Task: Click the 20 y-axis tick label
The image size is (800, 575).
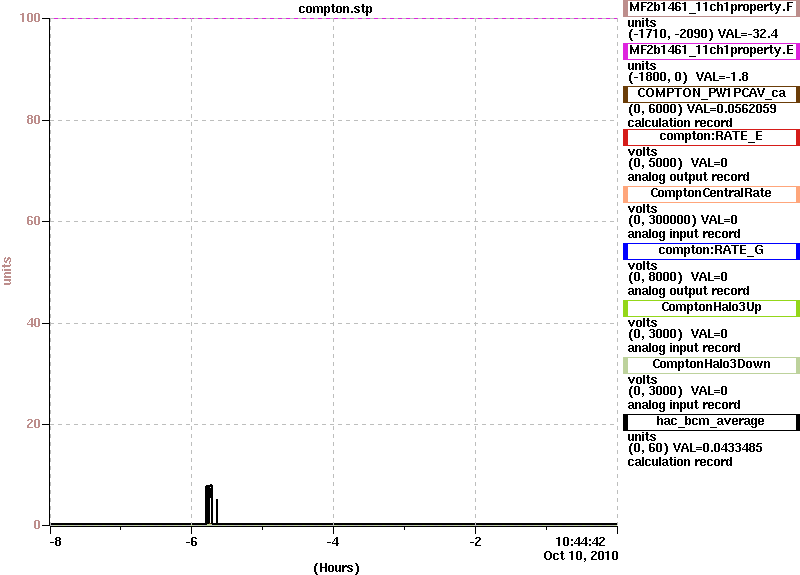Action: click(33, 424)
